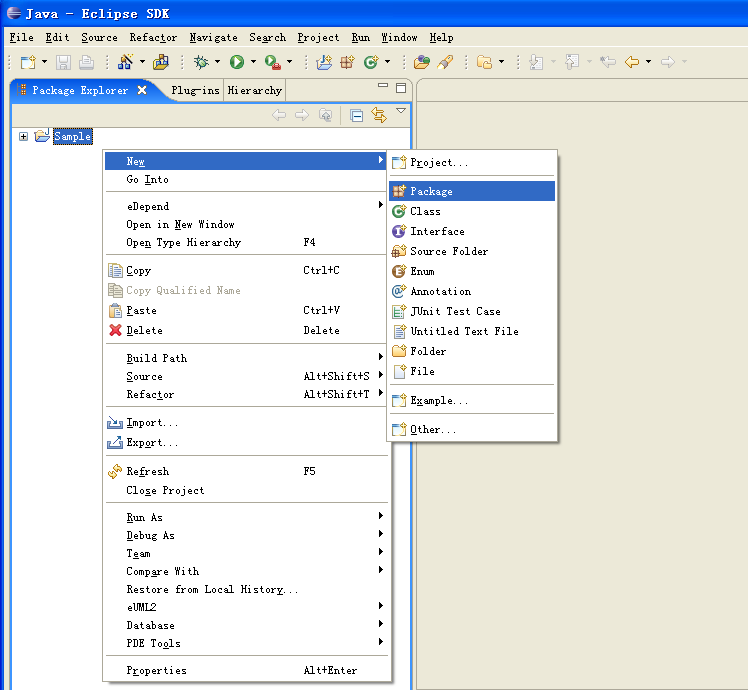748x690 pixels.
Task: Choose Example... from the New submenu
Action: [x=472, y=400]
